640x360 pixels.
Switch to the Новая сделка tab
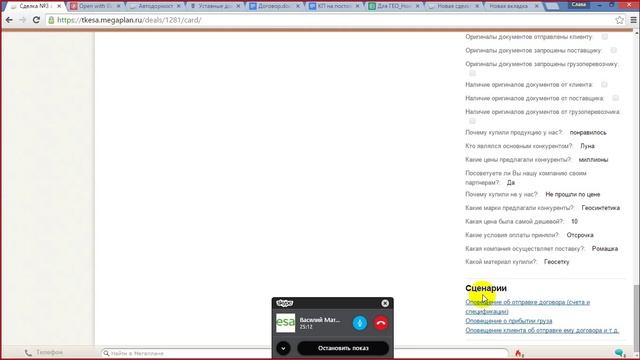452,6
